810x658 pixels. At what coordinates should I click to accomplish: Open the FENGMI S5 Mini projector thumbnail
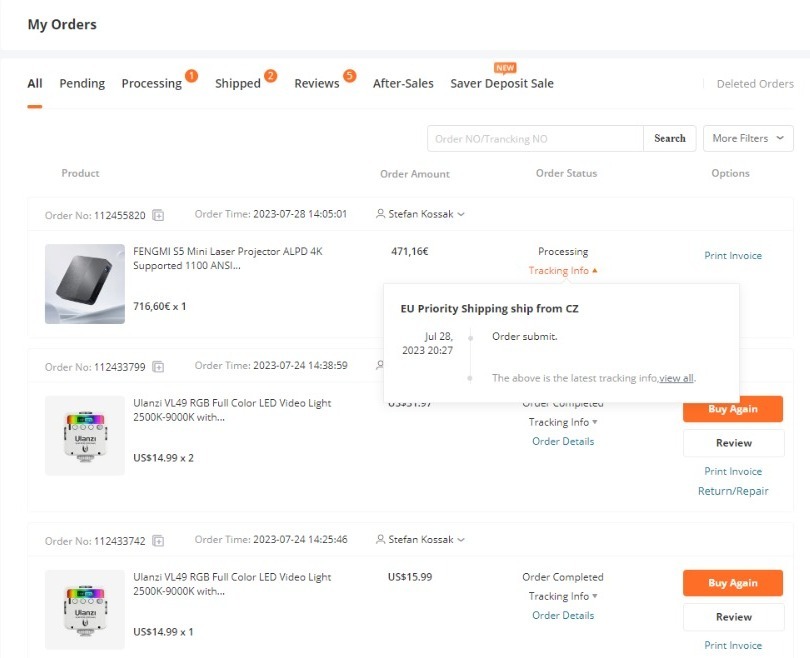coord(85,284)
